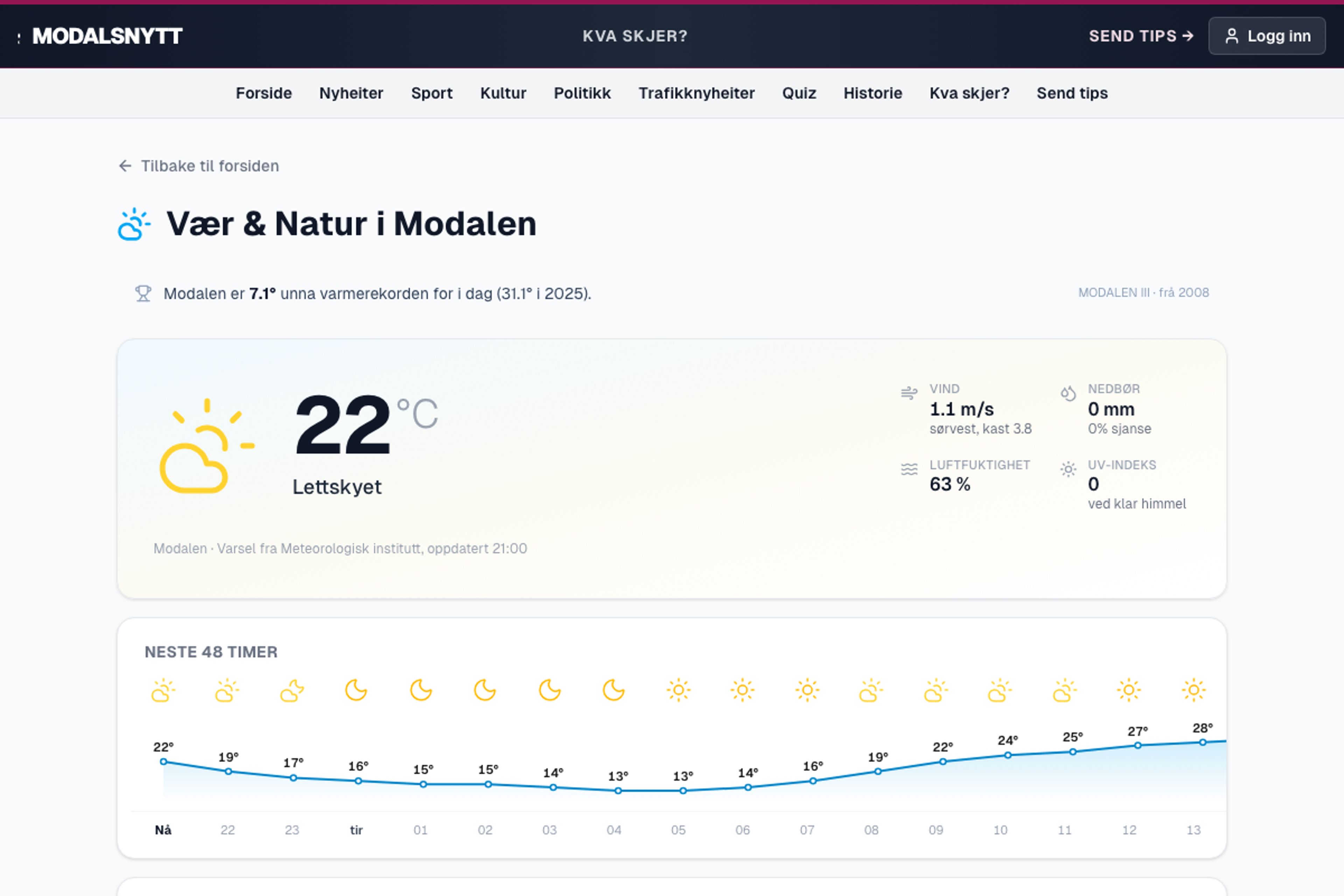Click the chart point at Nå showing 22°

coord(163,762)
